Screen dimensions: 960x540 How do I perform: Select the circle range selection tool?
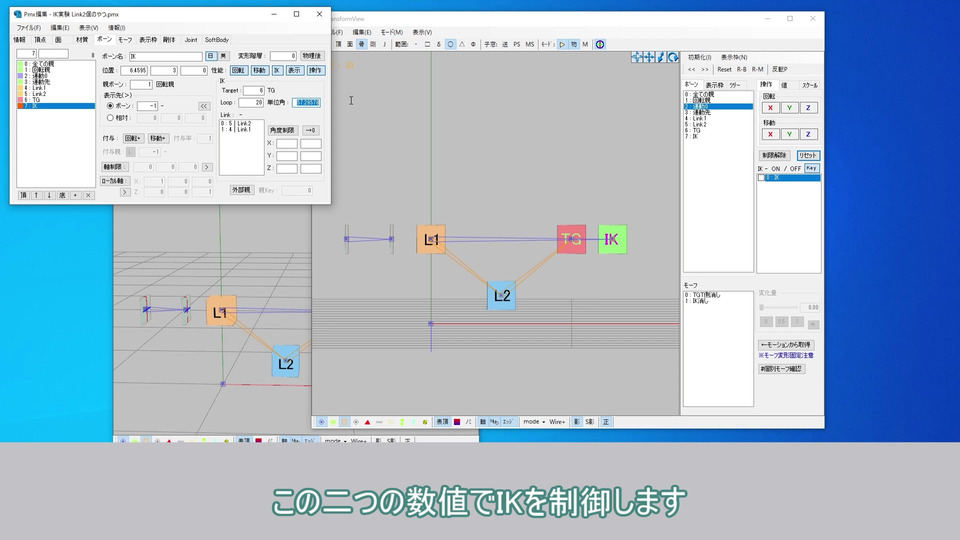(450, 44)
